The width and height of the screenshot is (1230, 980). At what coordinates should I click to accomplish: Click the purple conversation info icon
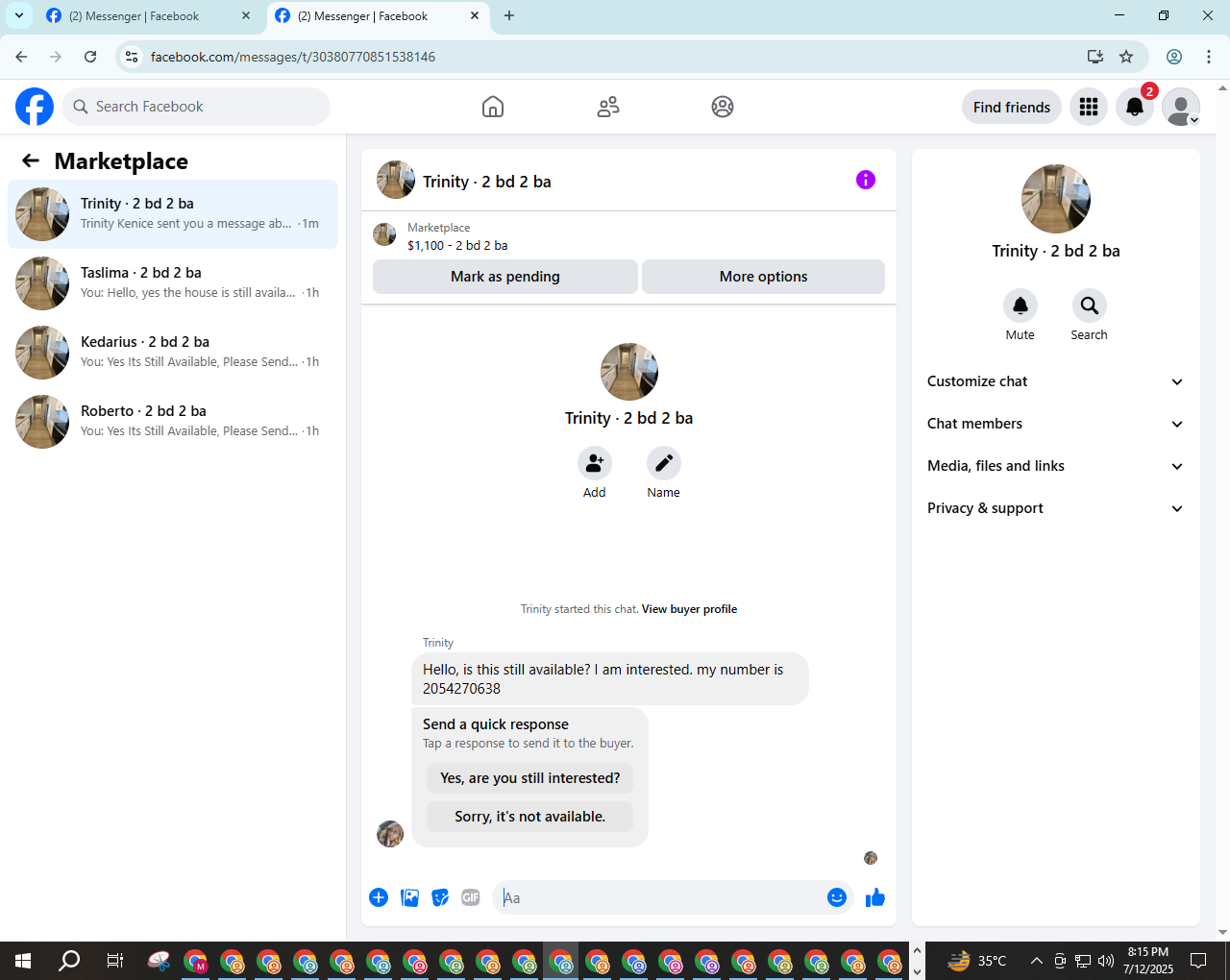866,180
